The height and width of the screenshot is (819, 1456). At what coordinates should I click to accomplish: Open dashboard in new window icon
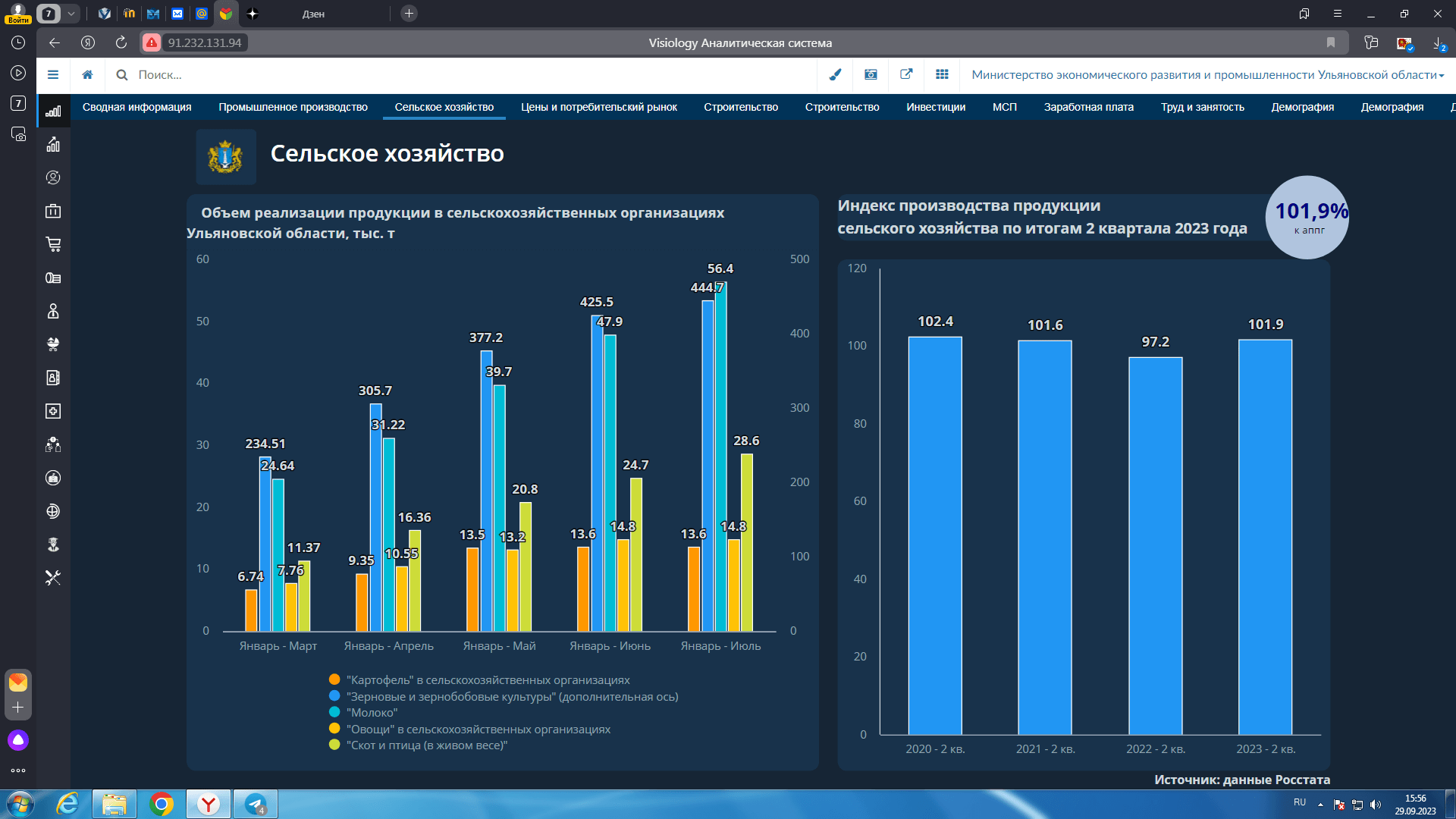(906, 74)
